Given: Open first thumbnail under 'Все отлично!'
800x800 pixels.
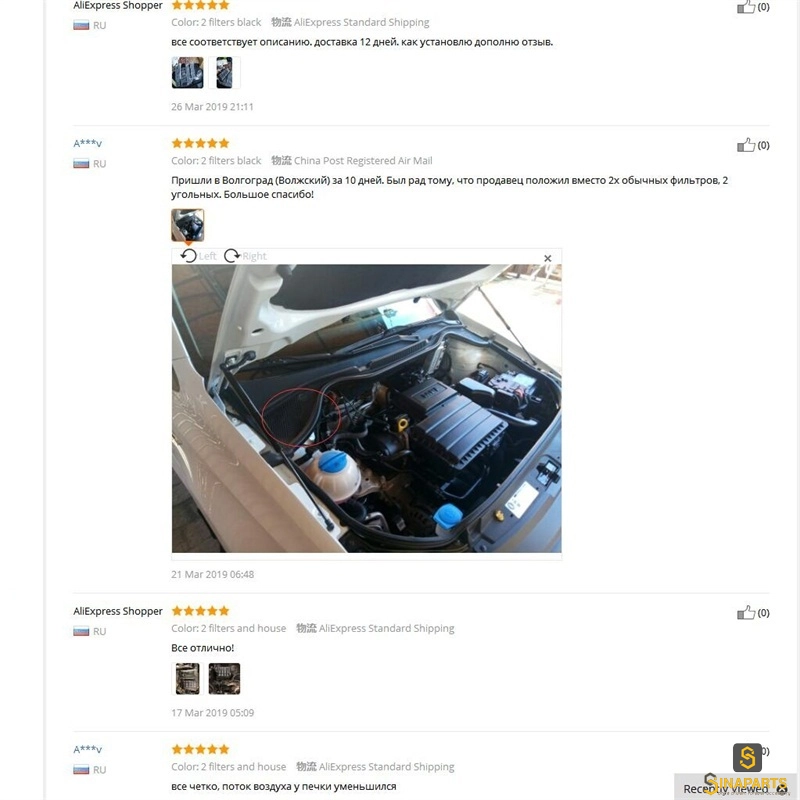Looking at the screenshot, I should [x=187, y=679].
